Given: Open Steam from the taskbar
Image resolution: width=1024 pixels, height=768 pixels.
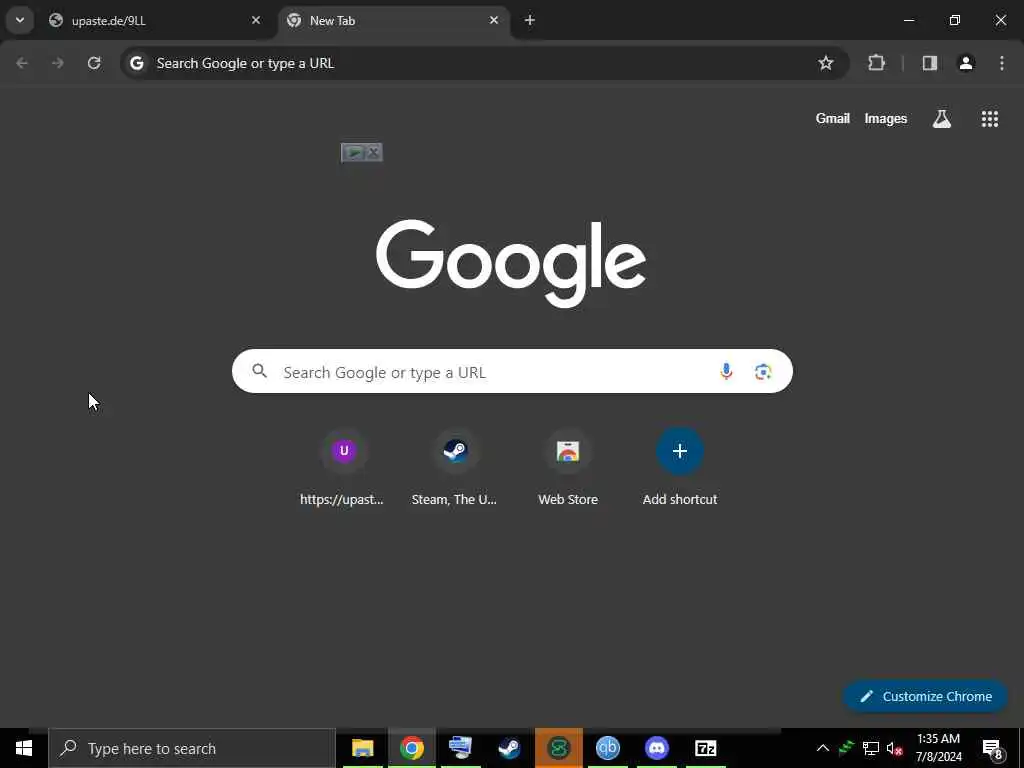Looking at the screenshot, I should tap(509, 748).
